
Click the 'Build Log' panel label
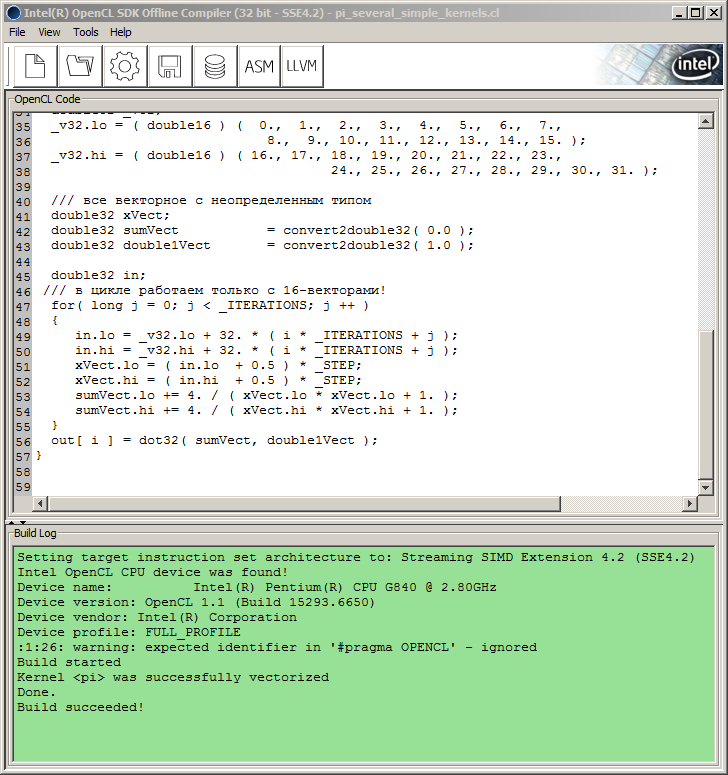pyautogui.click(x=35, y=533)
